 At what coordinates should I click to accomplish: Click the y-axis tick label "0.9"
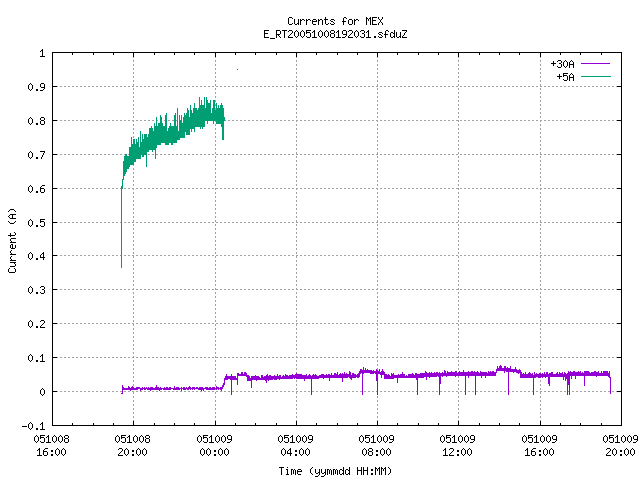[36, 87]
